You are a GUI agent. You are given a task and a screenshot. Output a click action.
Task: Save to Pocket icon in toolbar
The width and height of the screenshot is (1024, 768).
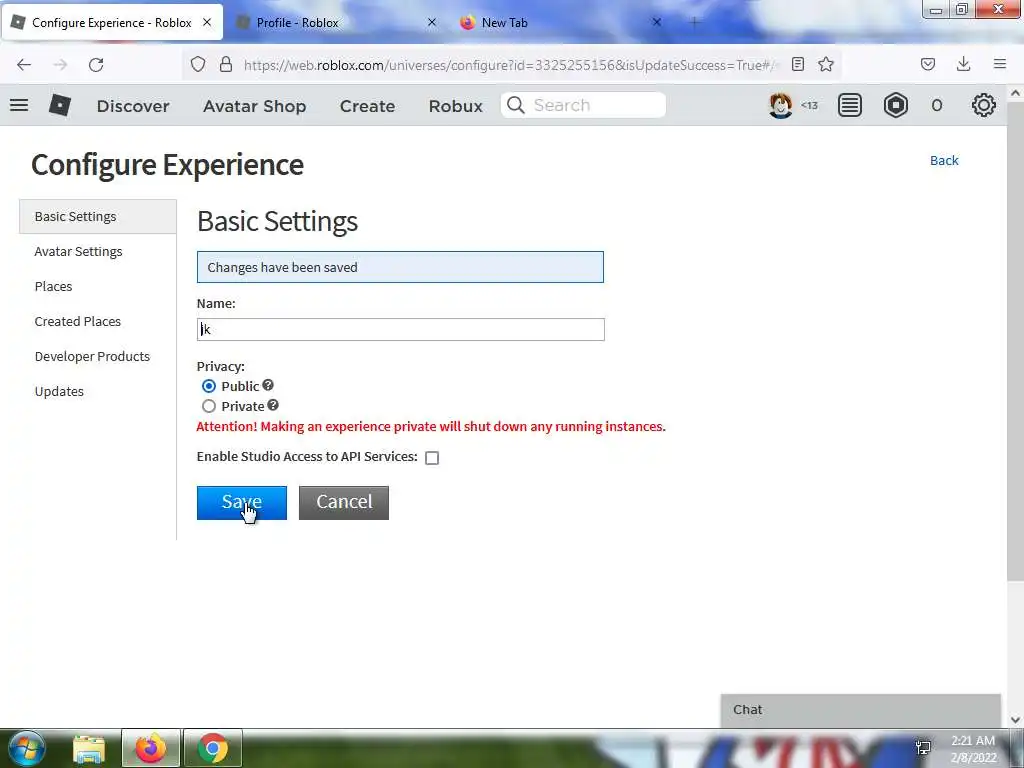928,64
